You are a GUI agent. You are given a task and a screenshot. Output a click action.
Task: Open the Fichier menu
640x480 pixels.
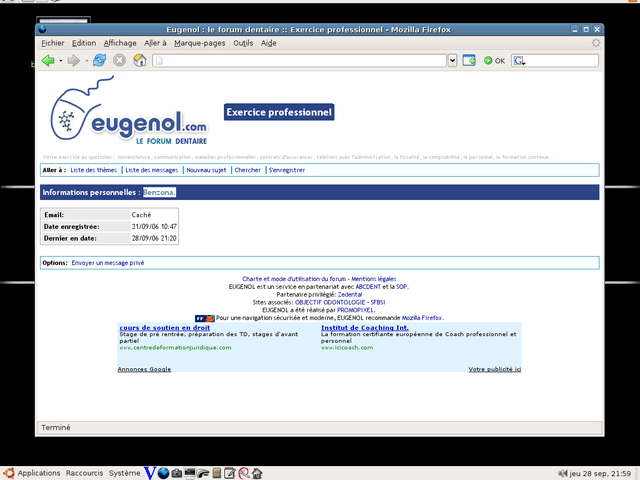pos(53,43)
